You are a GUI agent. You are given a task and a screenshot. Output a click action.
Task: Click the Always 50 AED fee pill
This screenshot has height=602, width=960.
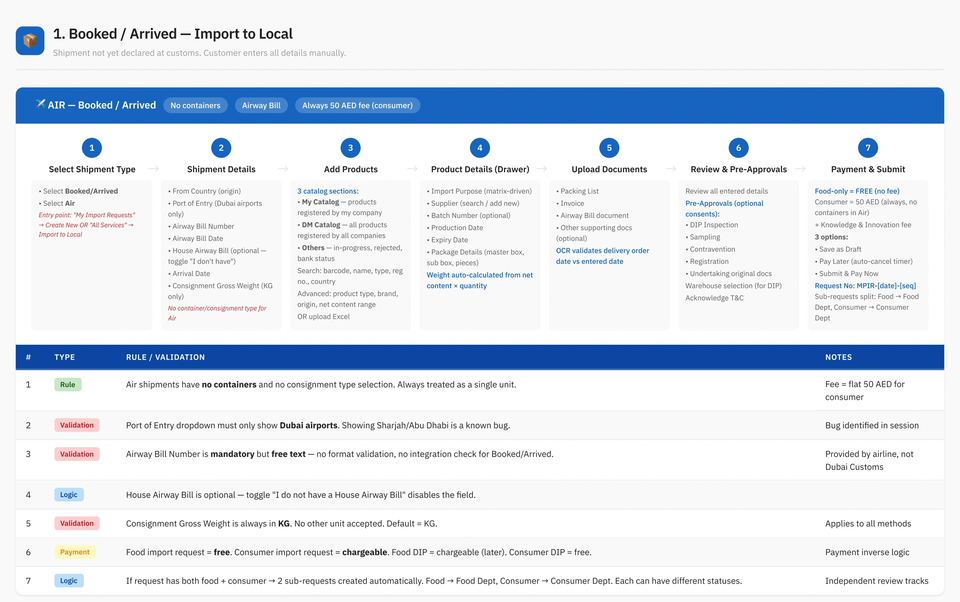pos(358,105)
